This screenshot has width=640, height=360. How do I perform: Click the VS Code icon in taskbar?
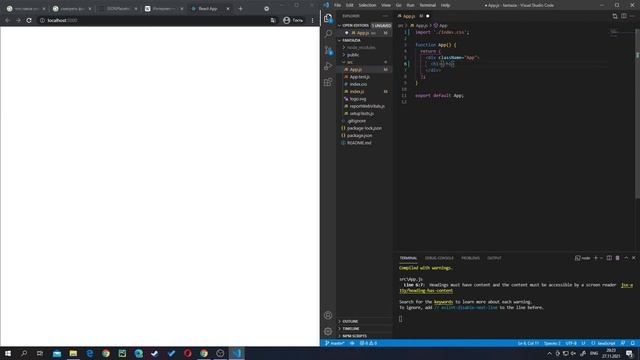click(x=237, y=353)
